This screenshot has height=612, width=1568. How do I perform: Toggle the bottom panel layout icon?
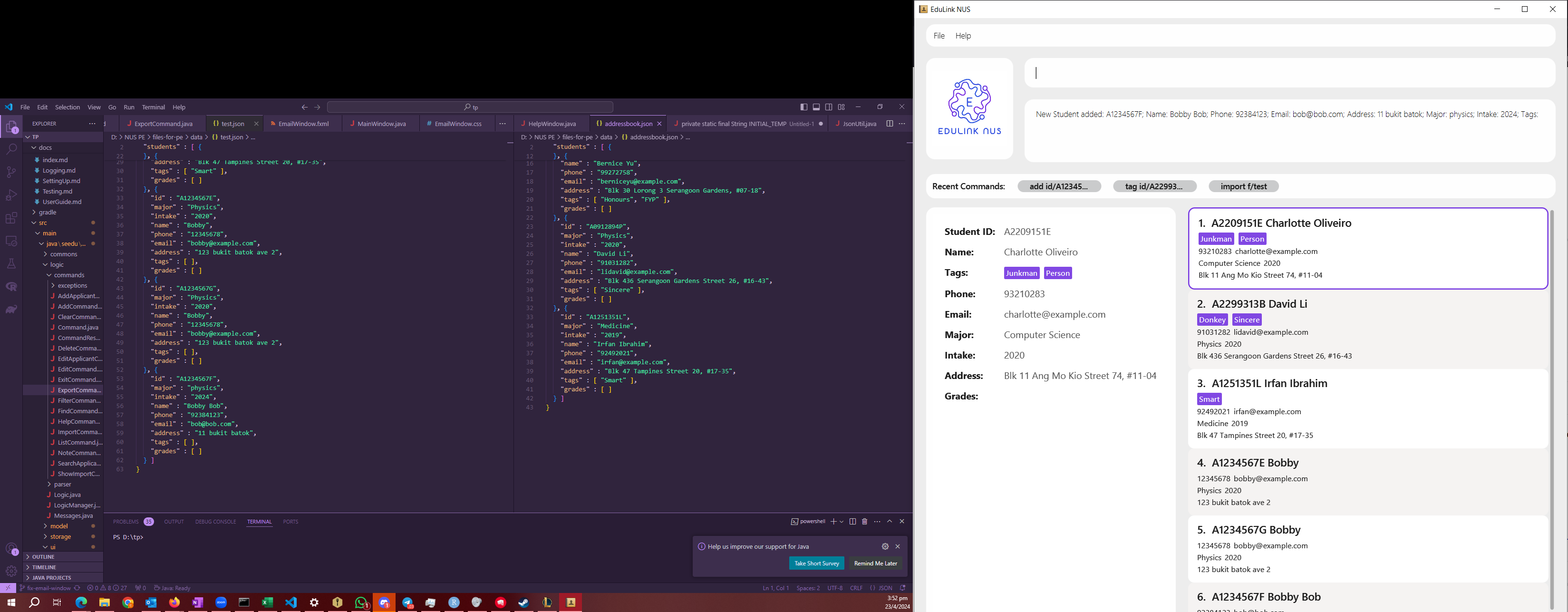point(816,107)
